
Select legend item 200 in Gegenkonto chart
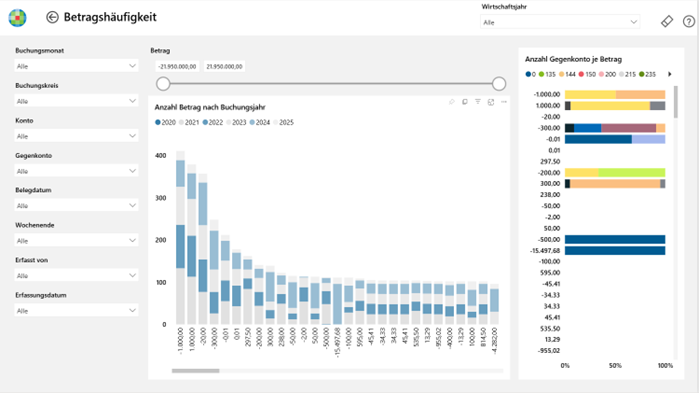(x=607, y=74)
